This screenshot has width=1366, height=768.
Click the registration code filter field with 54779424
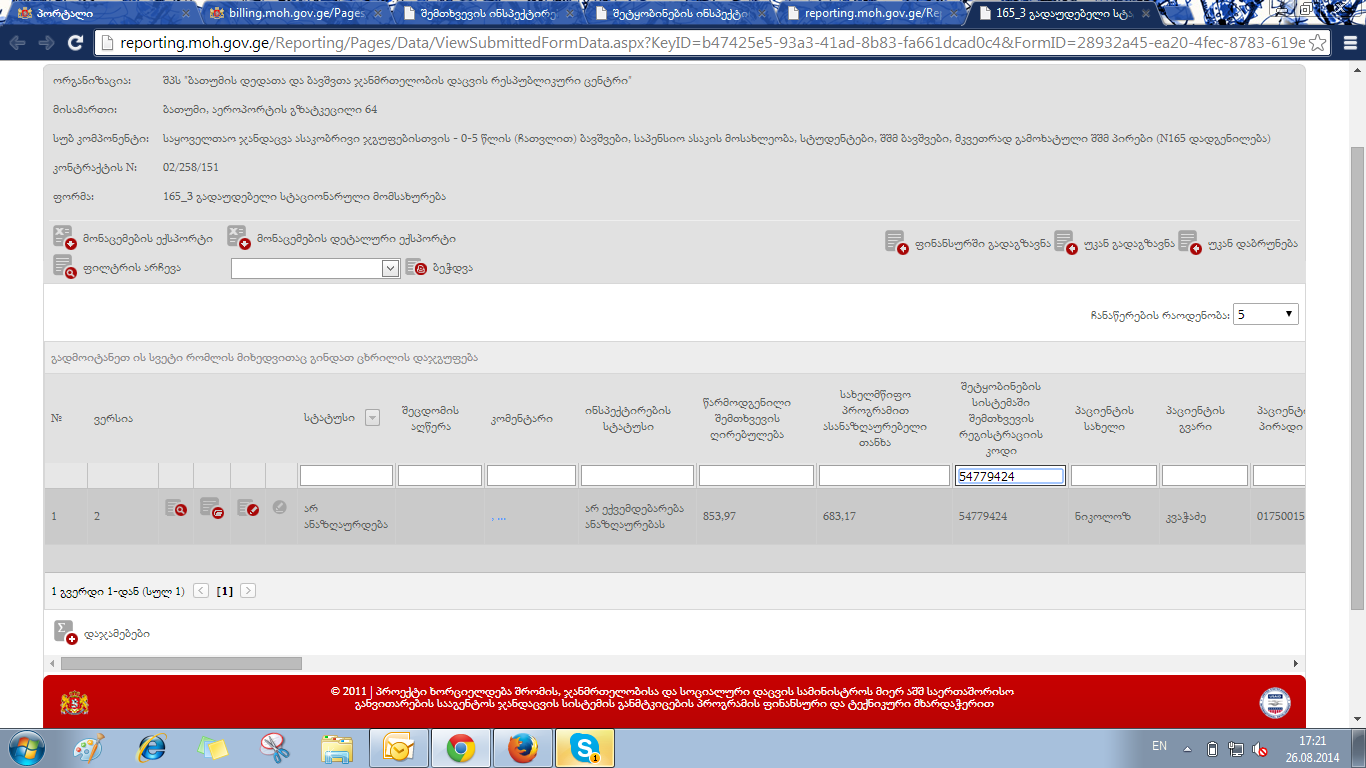point(1009,476)
